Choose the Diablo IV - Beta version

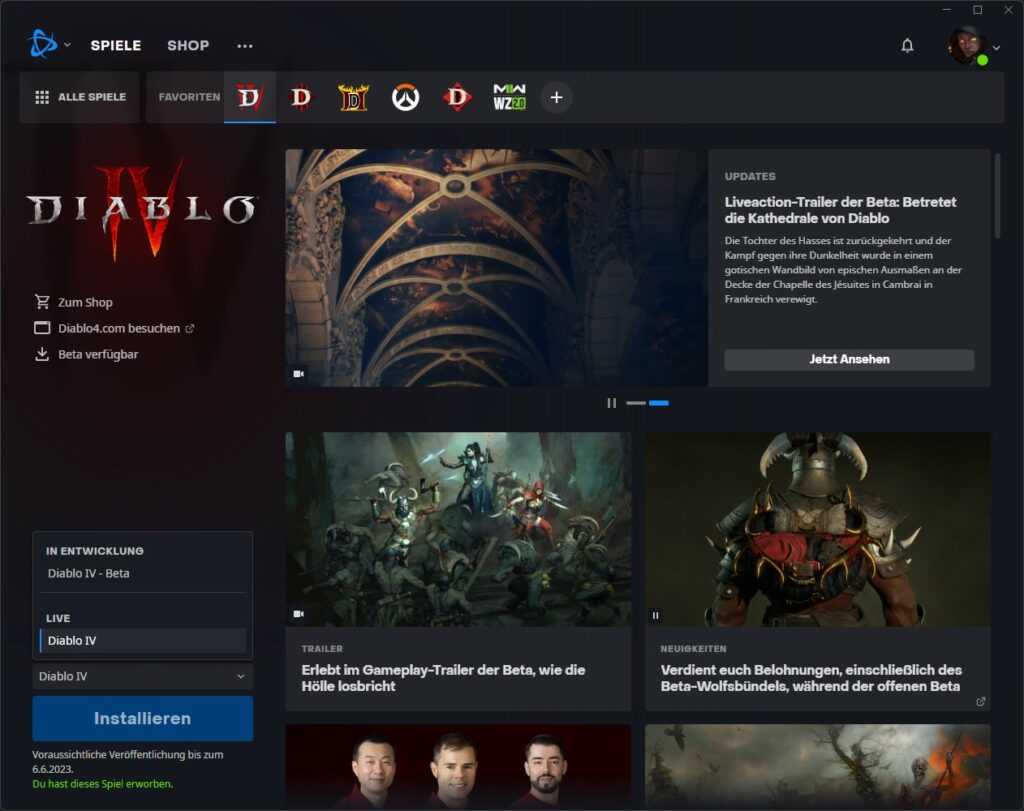pyautogui.click(x=142, y=573)
